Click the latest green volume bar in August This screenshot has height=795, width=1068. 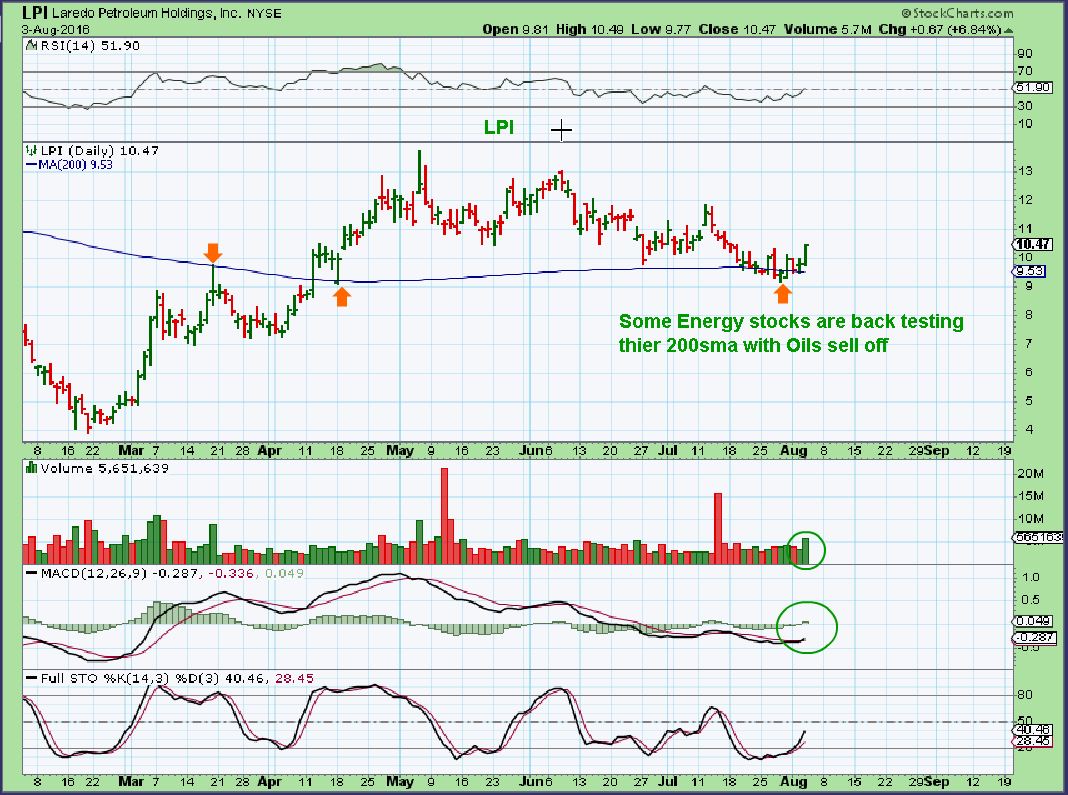pyautogui.click(x=806, y=551)
